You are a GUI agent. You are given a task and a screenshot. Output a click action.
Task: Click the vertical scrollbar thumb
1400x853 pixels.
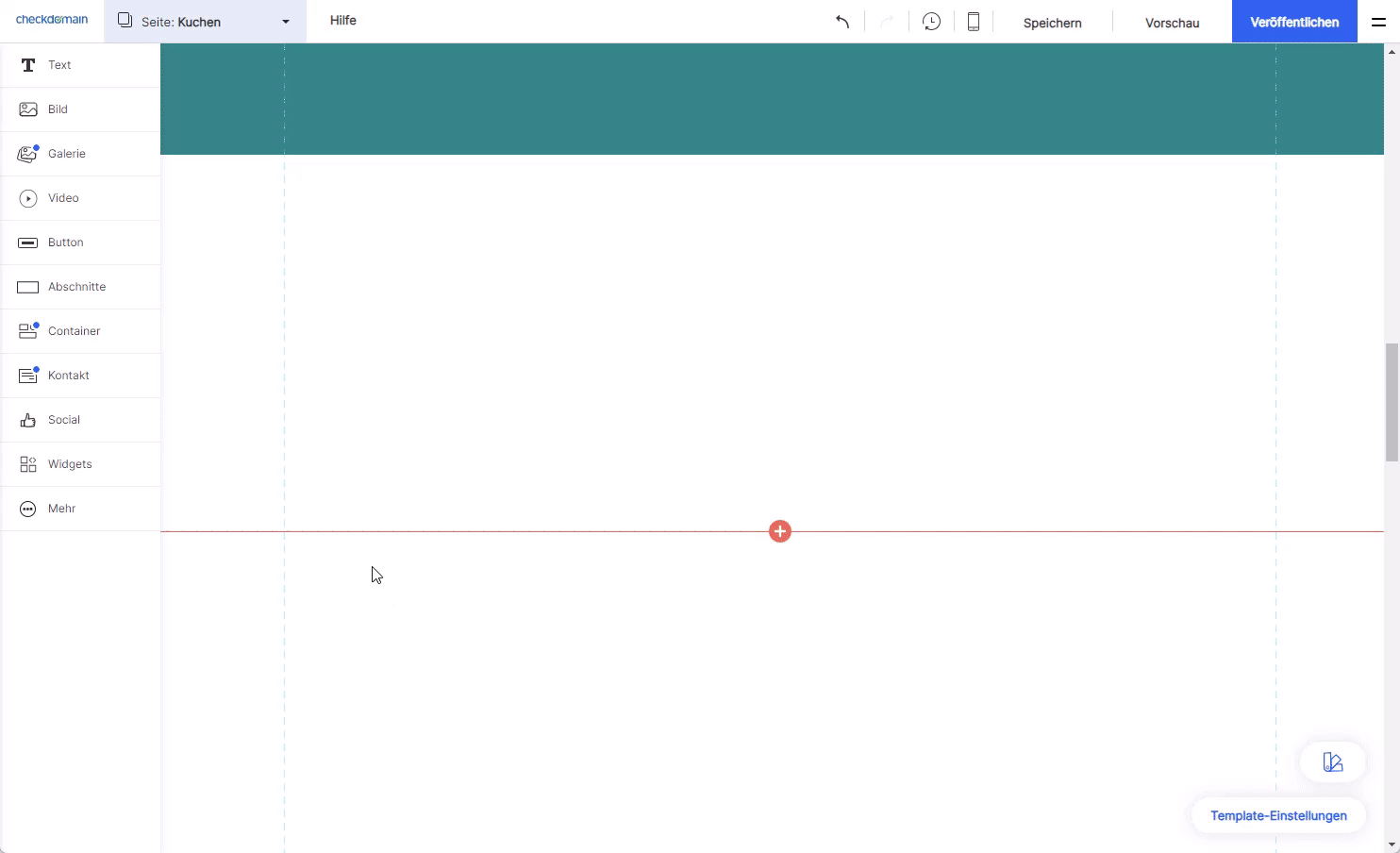coord(1392,402)
